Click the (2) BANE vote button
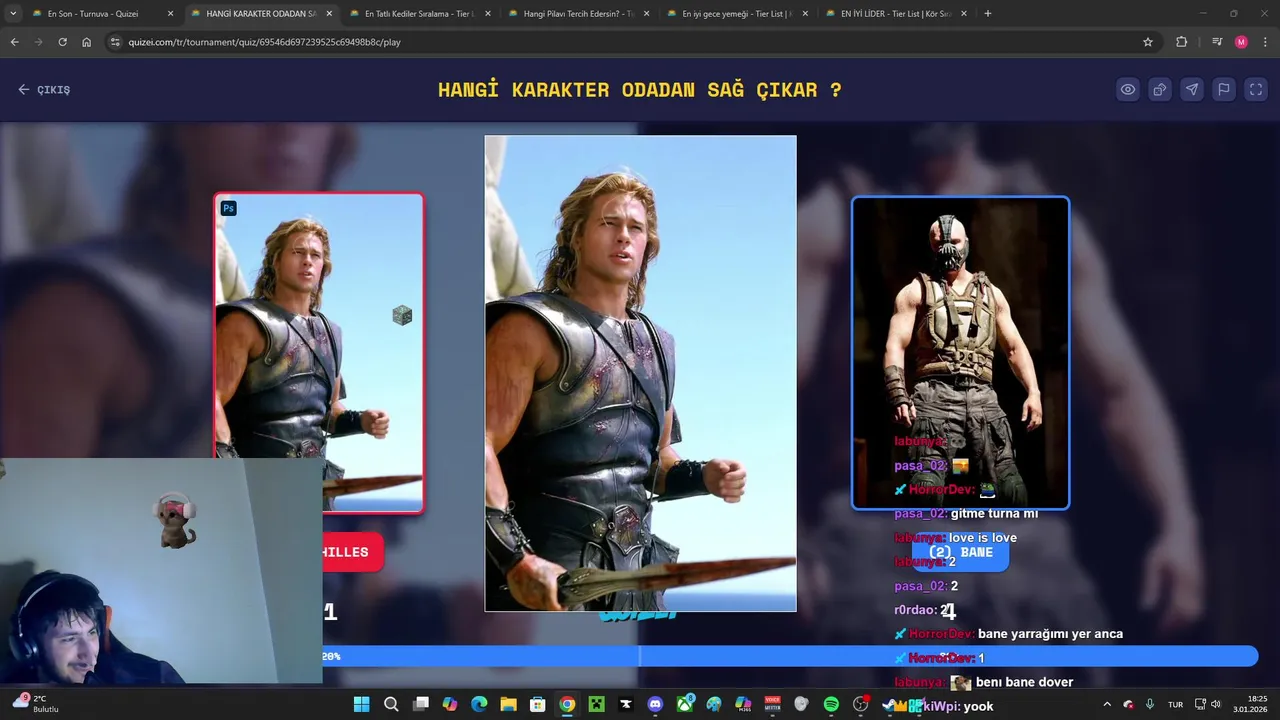This screenshot has width=1280, height=720. click(960, 552)
